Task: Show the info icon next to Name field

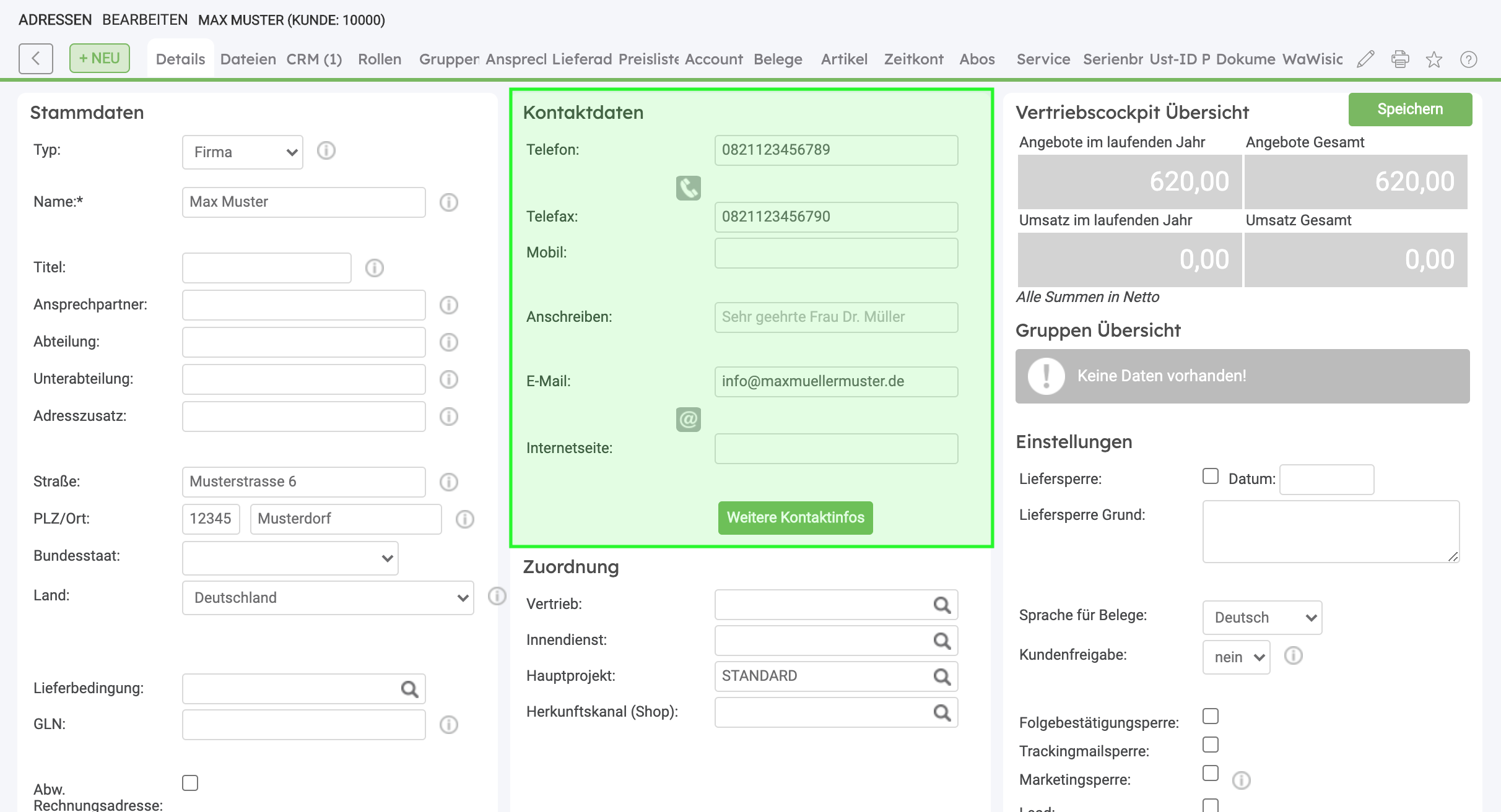Action: [x=448, y=202]
